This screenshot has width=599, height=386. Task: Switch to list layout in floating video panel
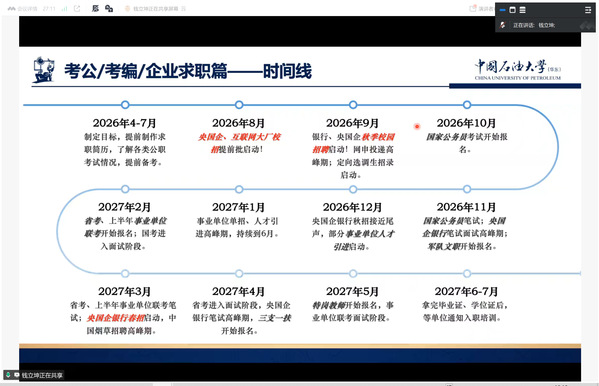tap(523, 10)
